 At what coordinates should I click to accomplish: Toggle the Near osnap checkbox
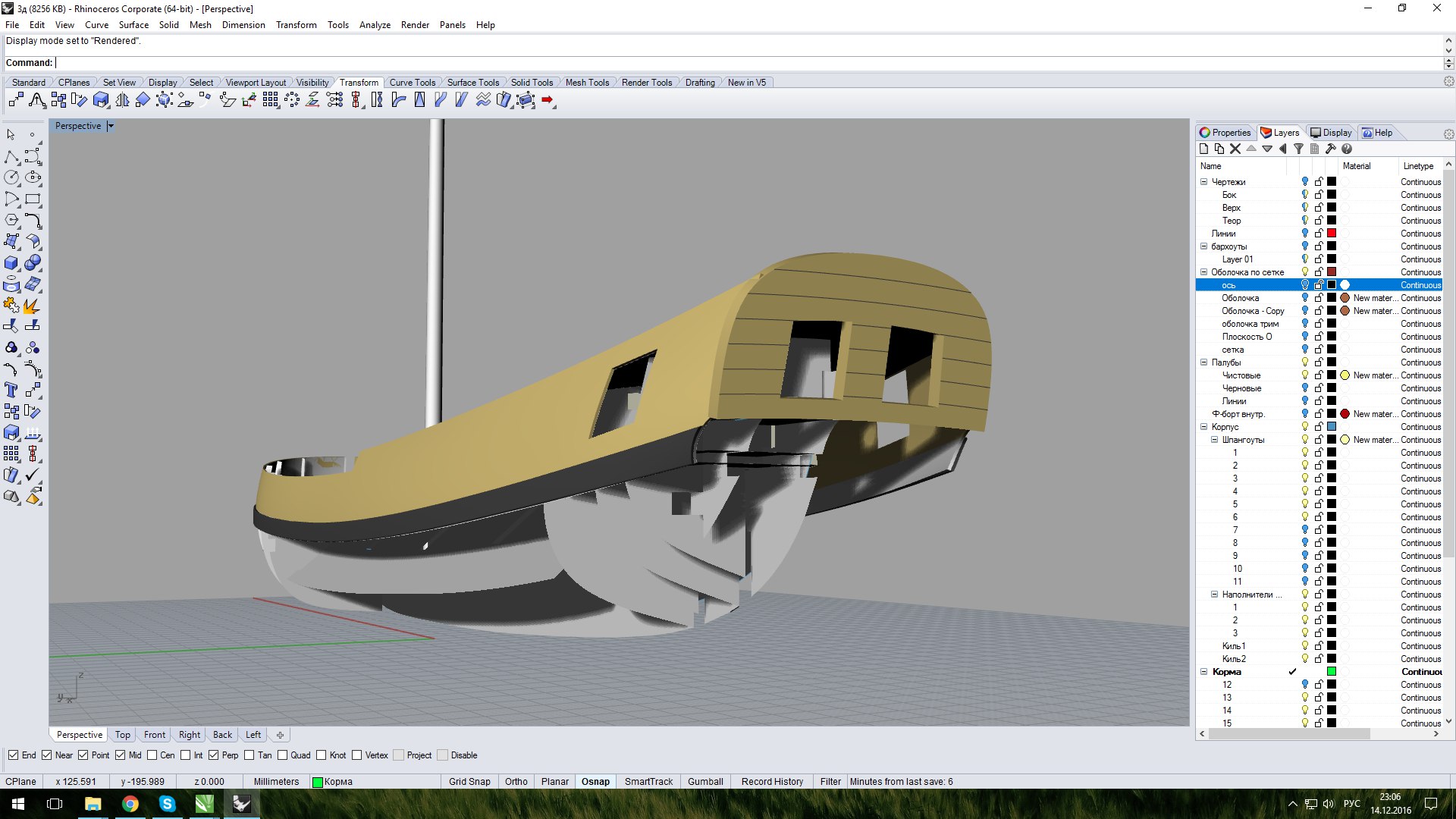[47, 755]
